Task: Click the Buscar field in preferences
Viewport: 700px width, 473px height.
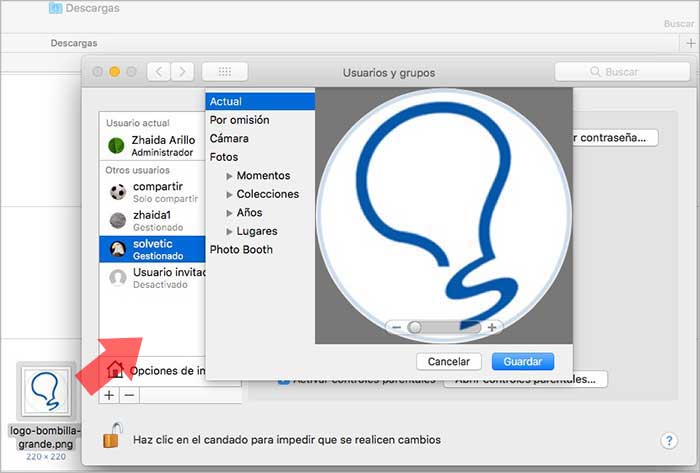Action: point(622,72)
